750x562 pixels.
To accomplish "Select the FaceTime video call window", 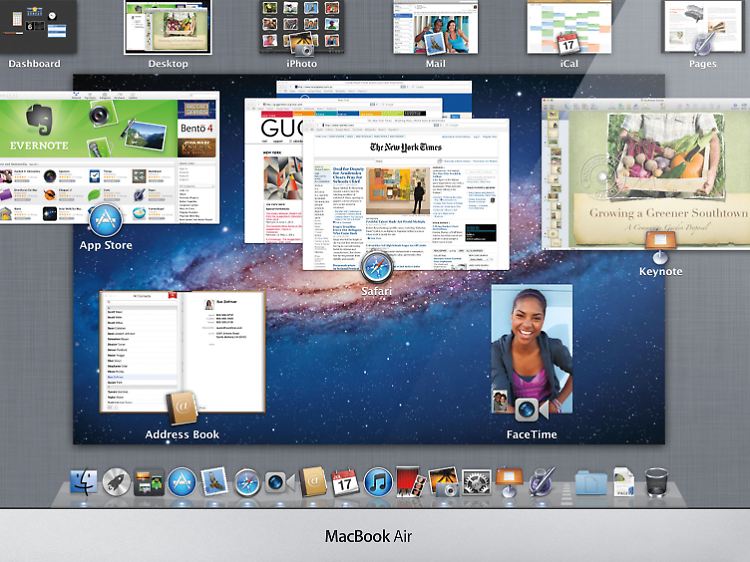I will (532, 349).
